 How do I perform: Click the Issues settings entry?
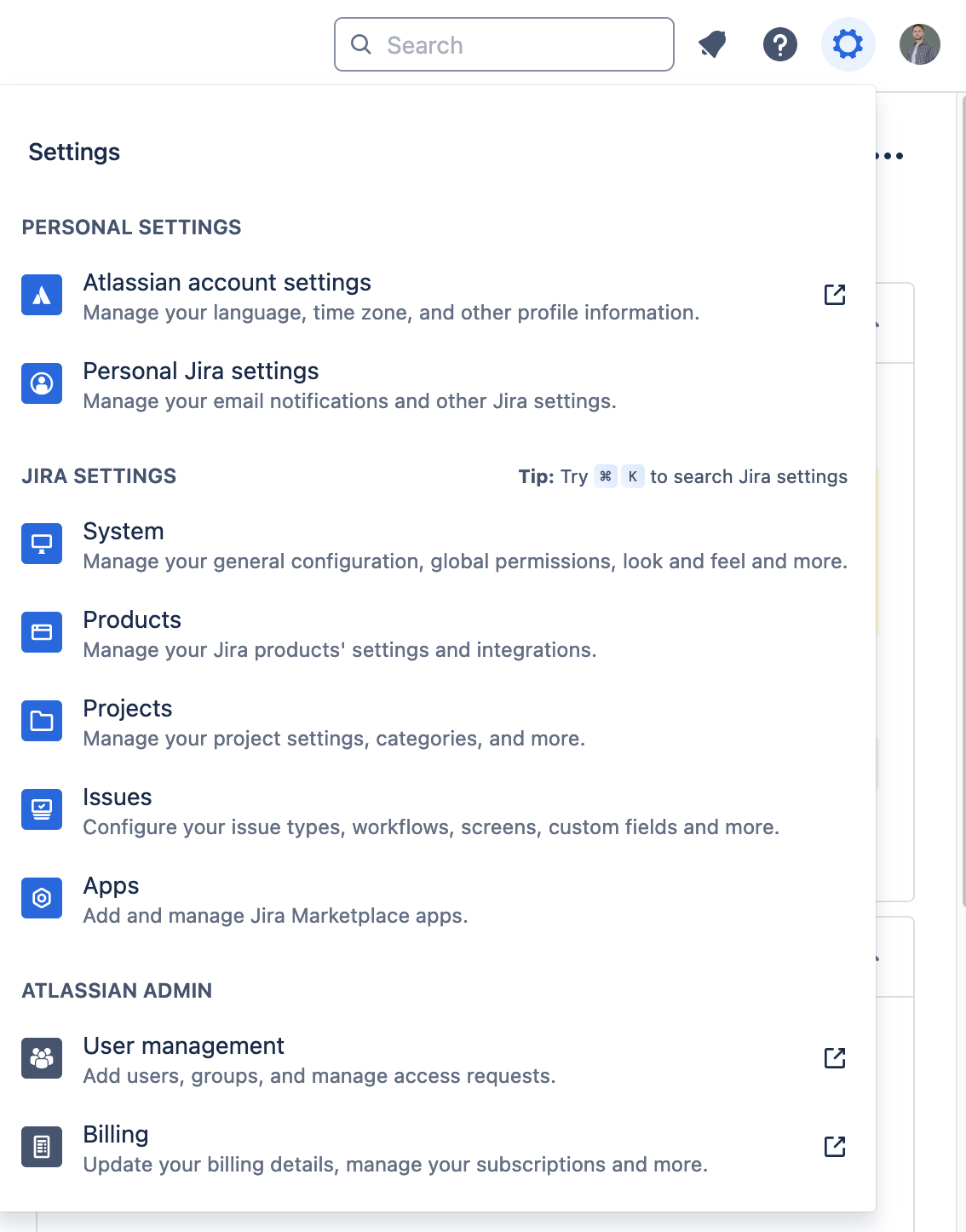click(x=117, y=797)
